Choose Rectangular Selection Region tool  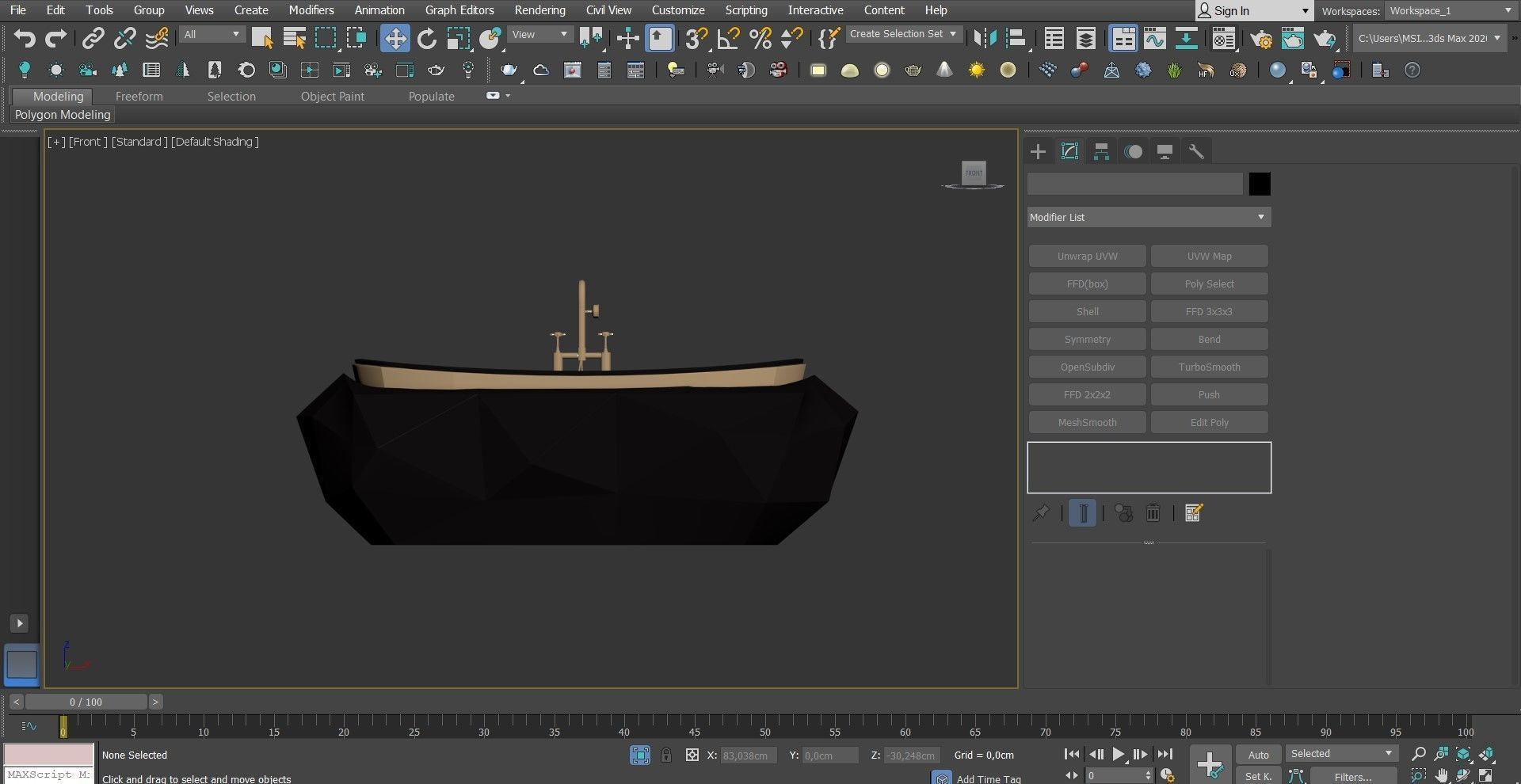326,38
